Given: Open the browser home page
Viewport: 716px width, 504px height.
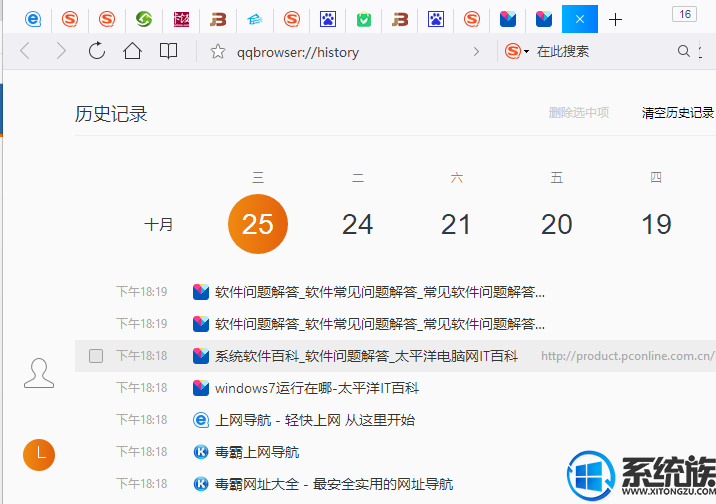Looking at the screenshot, I should point(132,51).
